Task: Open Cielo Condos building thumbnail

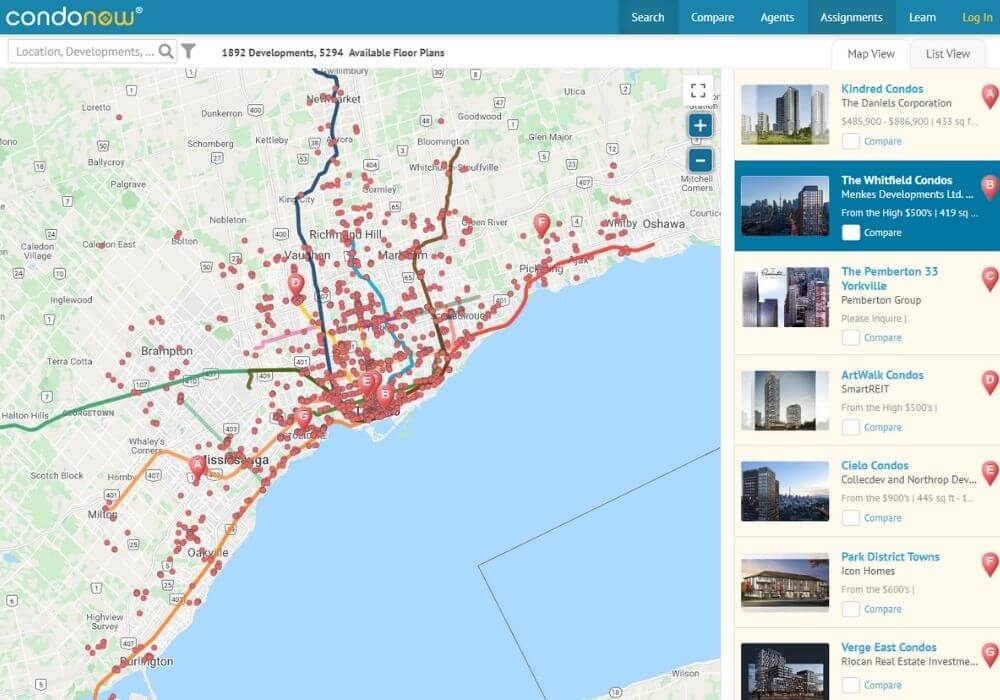Action: 785,491
